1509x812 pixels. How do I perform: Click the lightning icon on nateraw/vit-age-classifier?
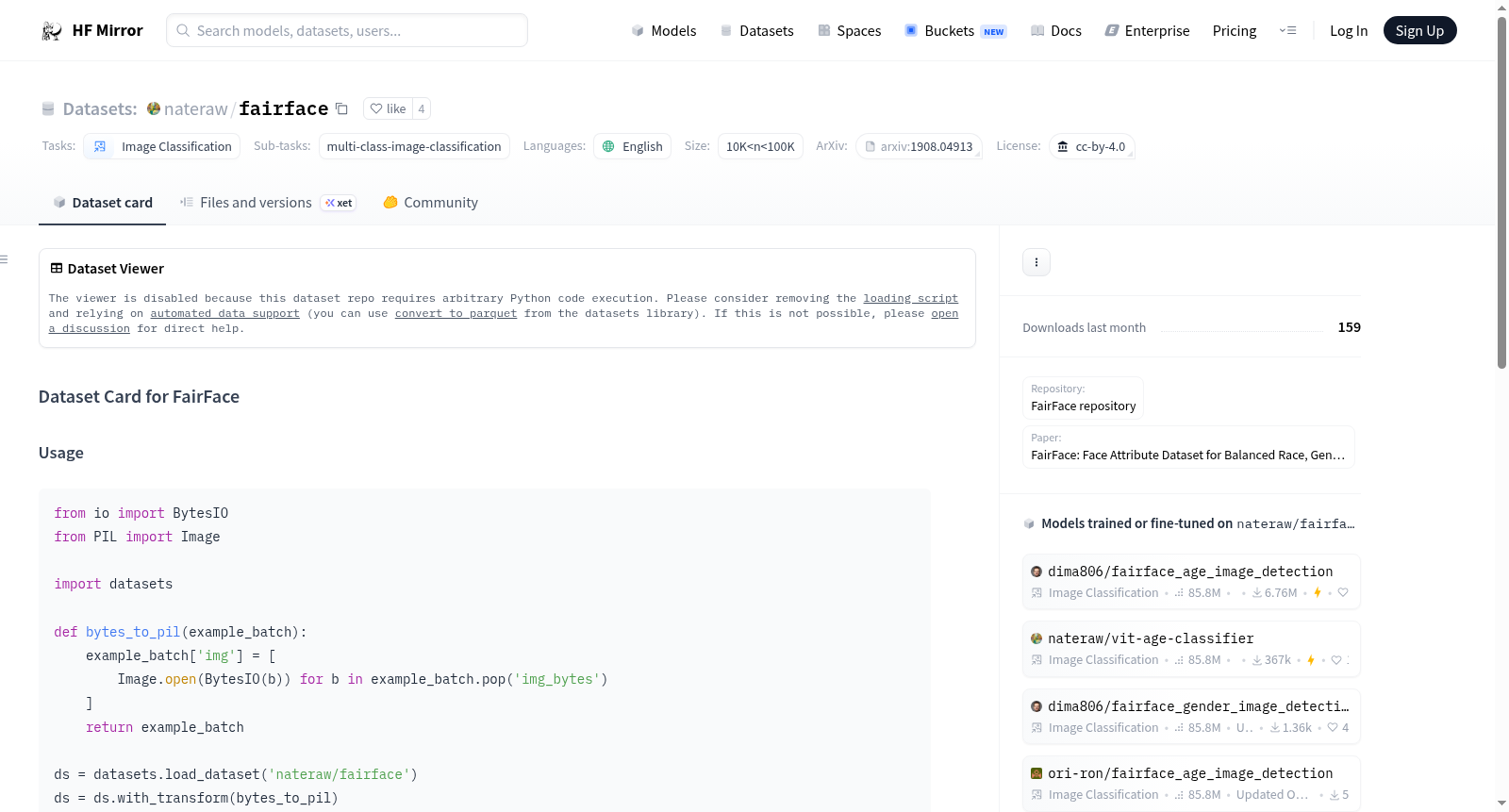coord(1311,660)
